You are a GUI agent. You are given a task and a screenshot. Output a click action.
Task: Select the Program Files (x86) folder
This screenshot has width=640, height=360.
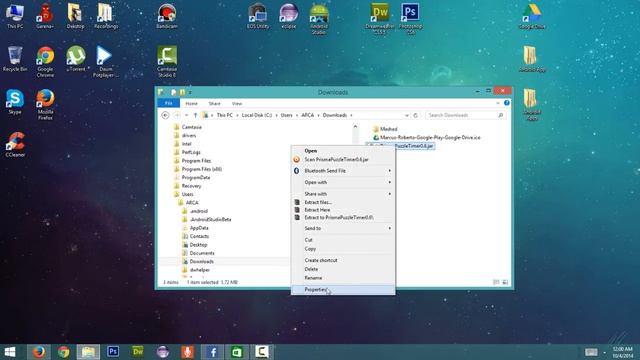pos(202,169)
